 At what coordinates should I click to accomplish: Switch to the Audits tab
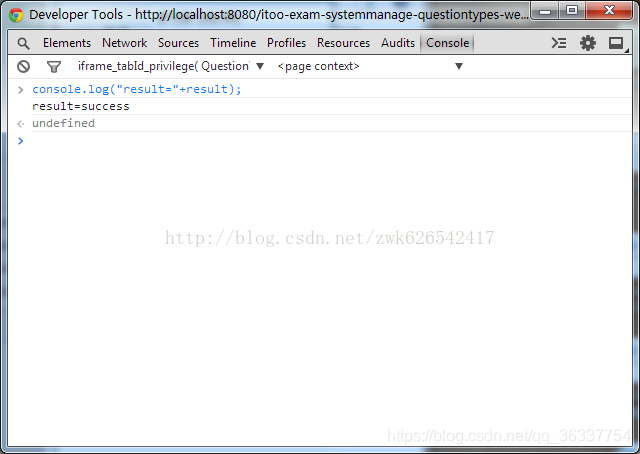tap(398, 43)
